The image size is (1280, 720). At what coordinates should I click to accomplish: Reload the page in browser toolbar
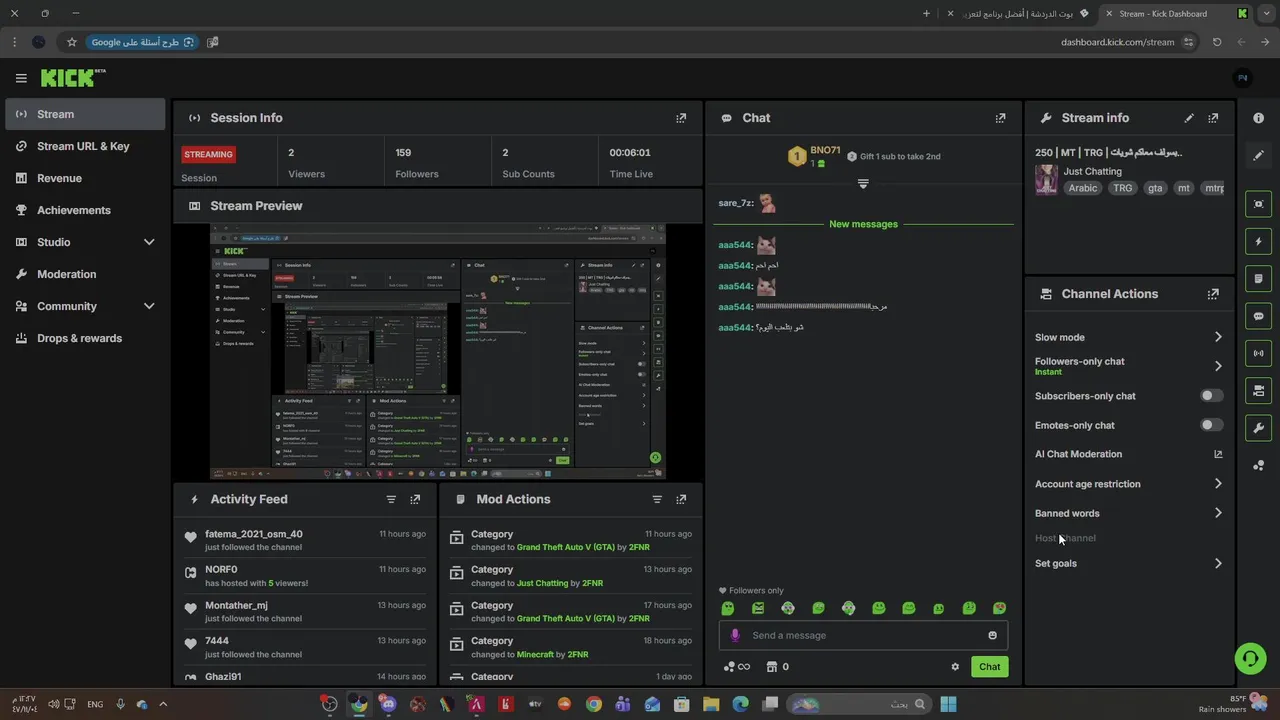[1217, 42]
